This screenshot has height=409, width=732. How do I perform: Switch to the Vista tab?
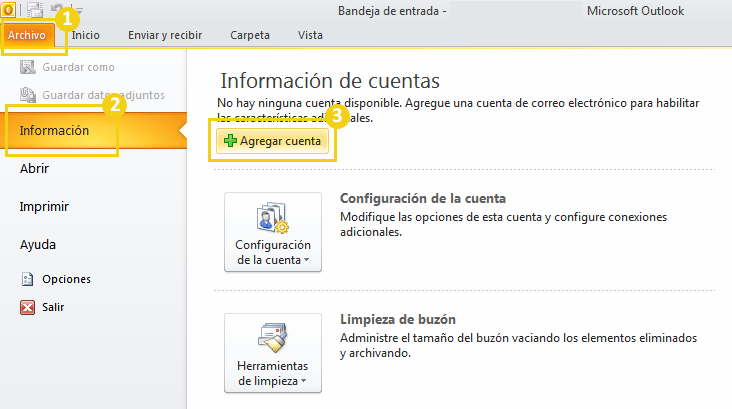coord(310,35)
